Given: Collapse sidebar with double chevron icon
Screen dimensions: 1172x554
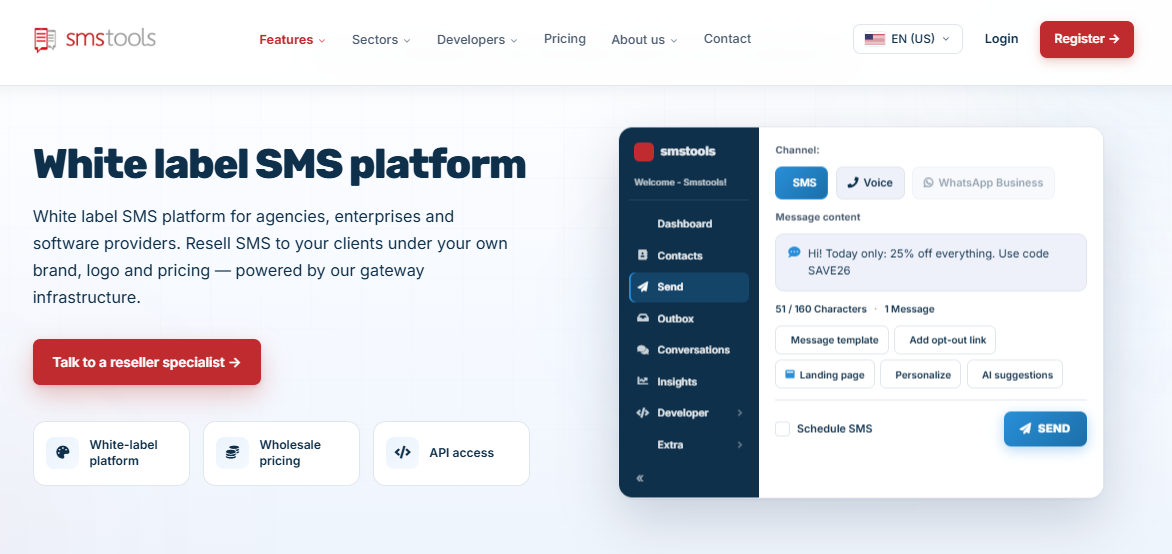Looking at the screenshot, I should [640, 478].
